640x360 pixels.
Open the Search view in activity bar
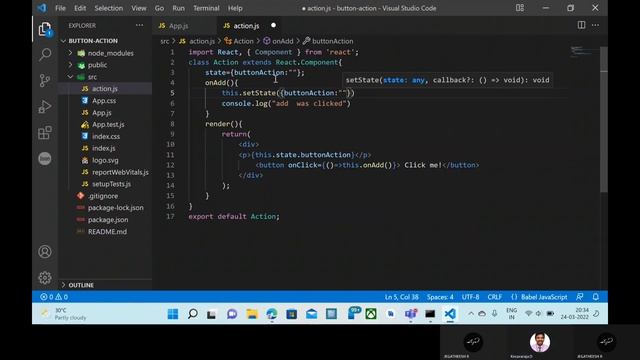point(45,54)
